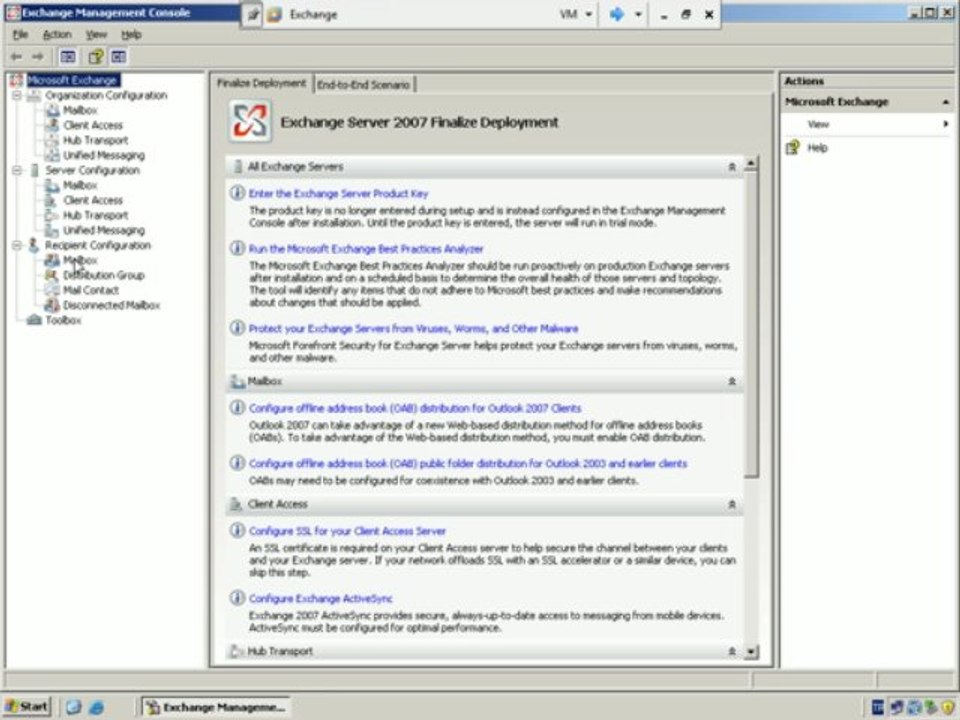Image resolution: width=960 pixels, height=720 pixels.
Task: Click the Distribution Group icon
Action: [x=53, y=275]
